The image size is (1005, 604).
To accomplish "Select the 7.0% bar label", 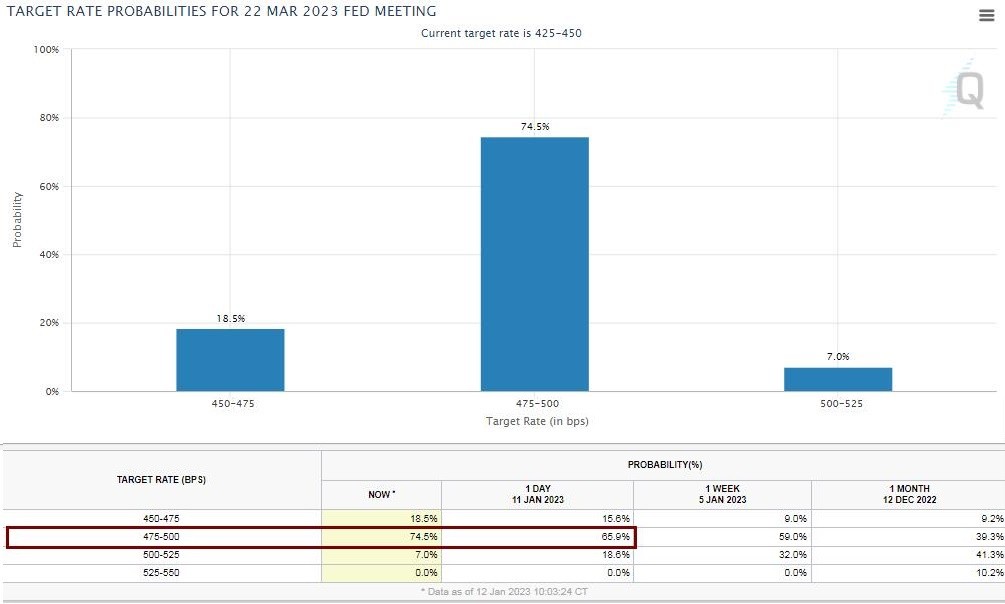I will [838, 357].
